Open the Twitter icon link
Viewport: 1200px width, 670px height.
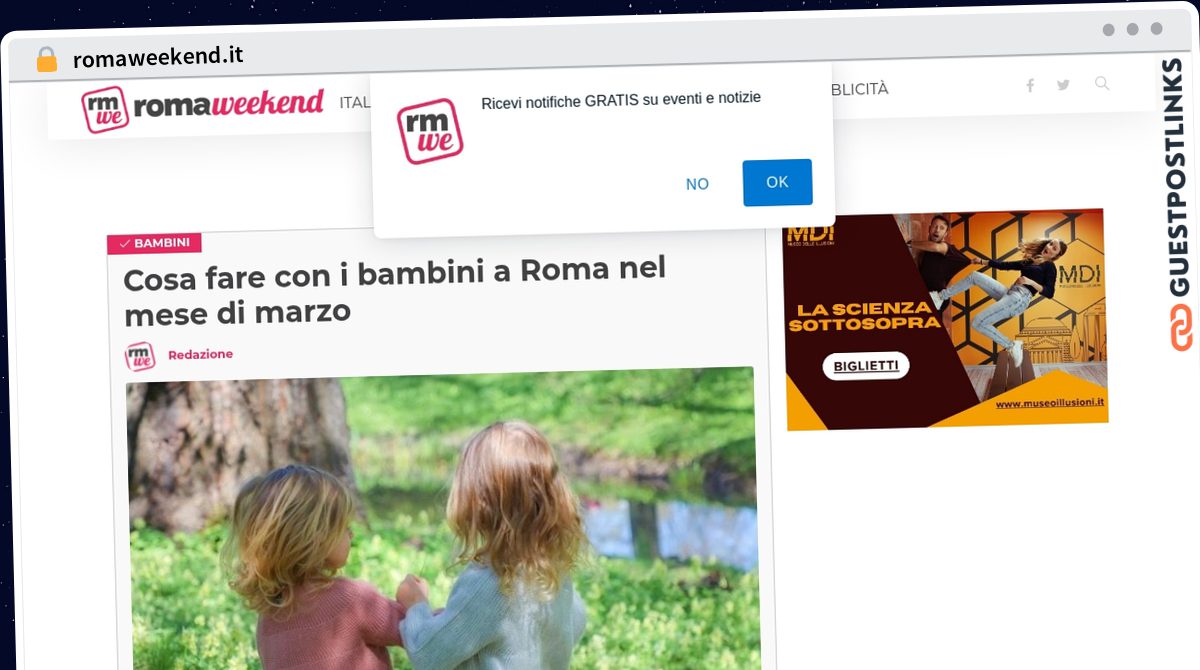1063,85
